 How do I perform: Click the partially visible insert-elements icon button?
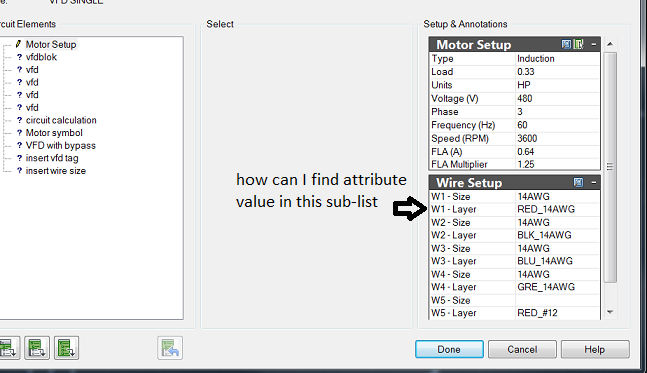(x=9, y=348)
